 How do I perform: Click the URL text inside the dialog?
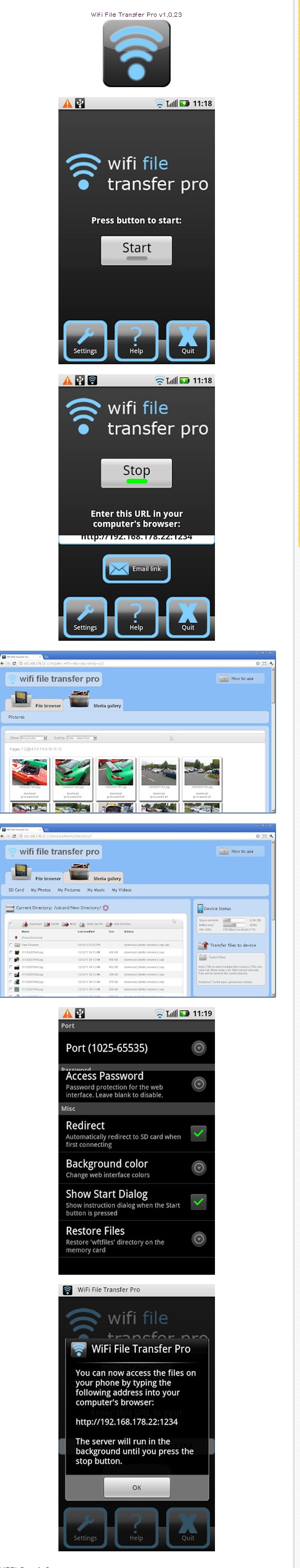127,1422
